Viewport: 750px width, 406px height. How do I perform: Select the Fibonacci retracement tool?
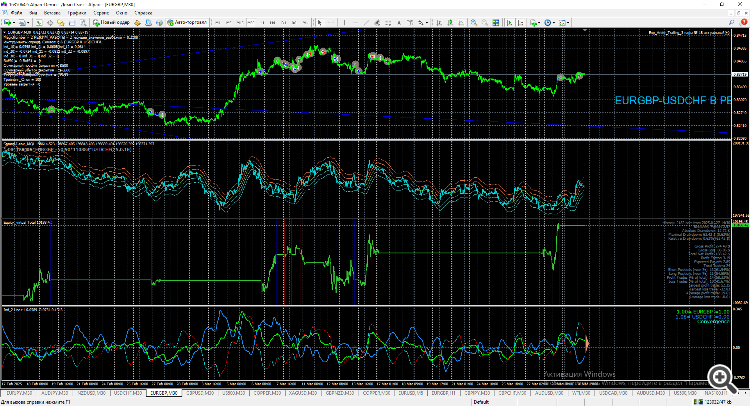coord(388,22)
